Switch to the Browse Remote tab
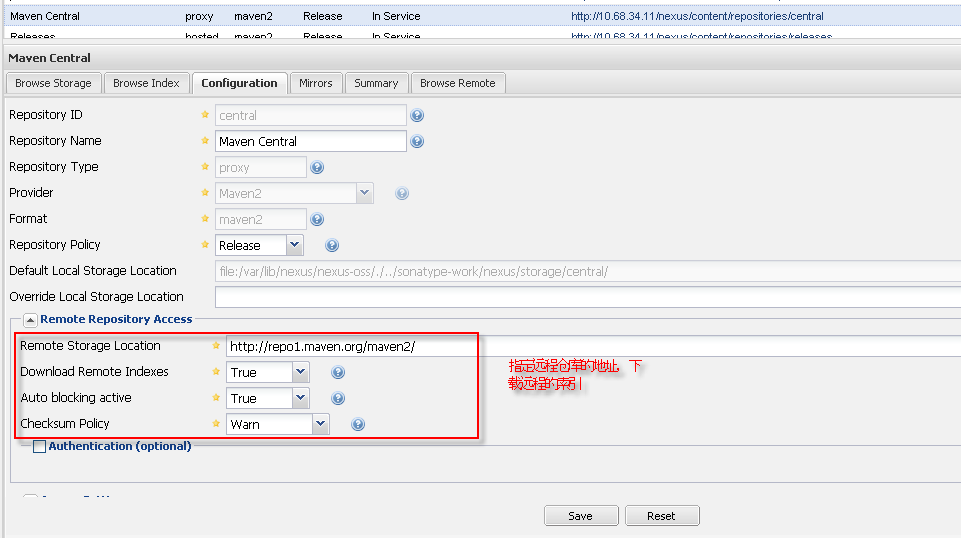961x538 pixels. coord(458,83)
